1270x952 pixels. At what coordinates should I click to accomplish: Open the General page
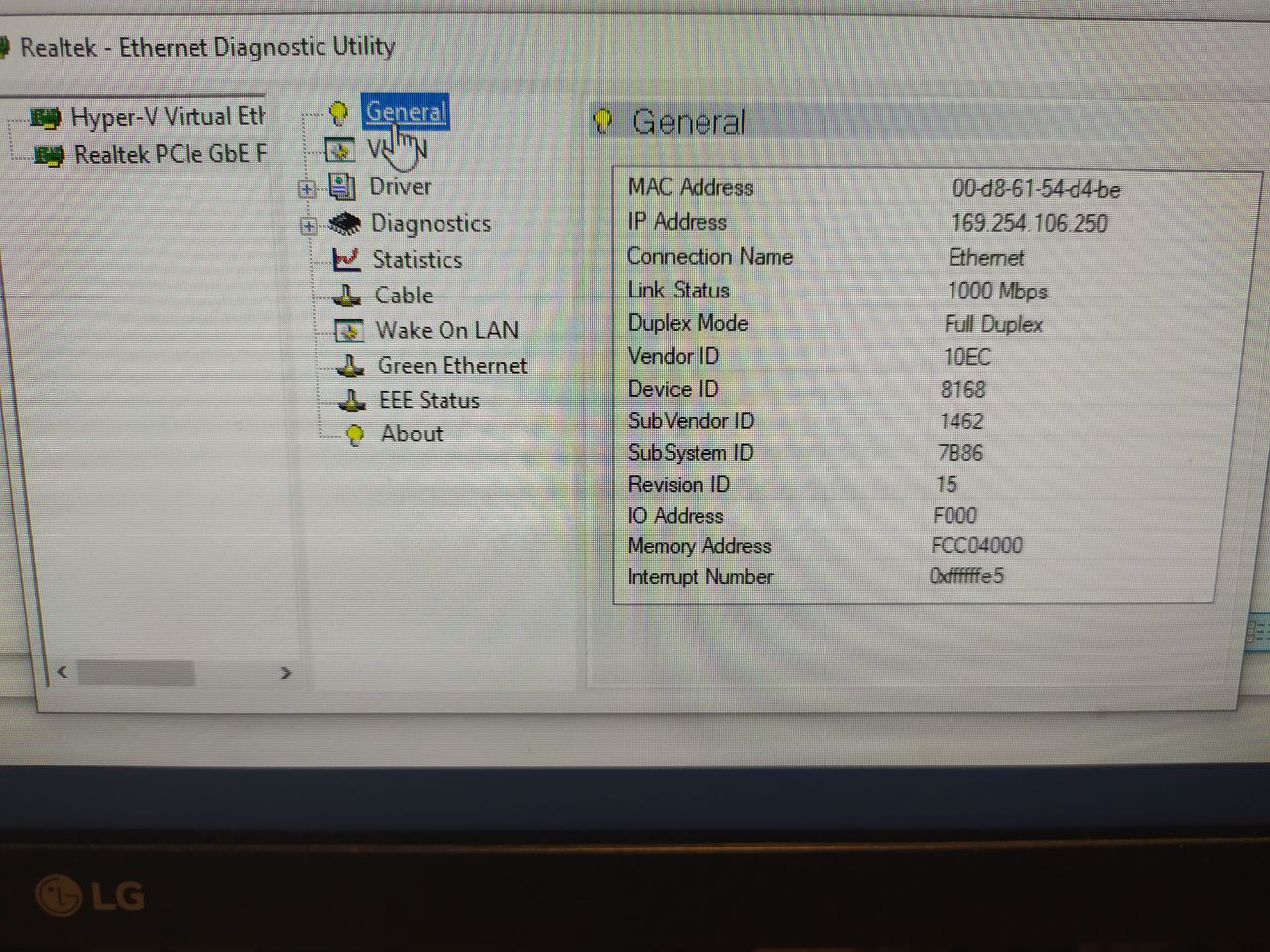tap(406, 112)
